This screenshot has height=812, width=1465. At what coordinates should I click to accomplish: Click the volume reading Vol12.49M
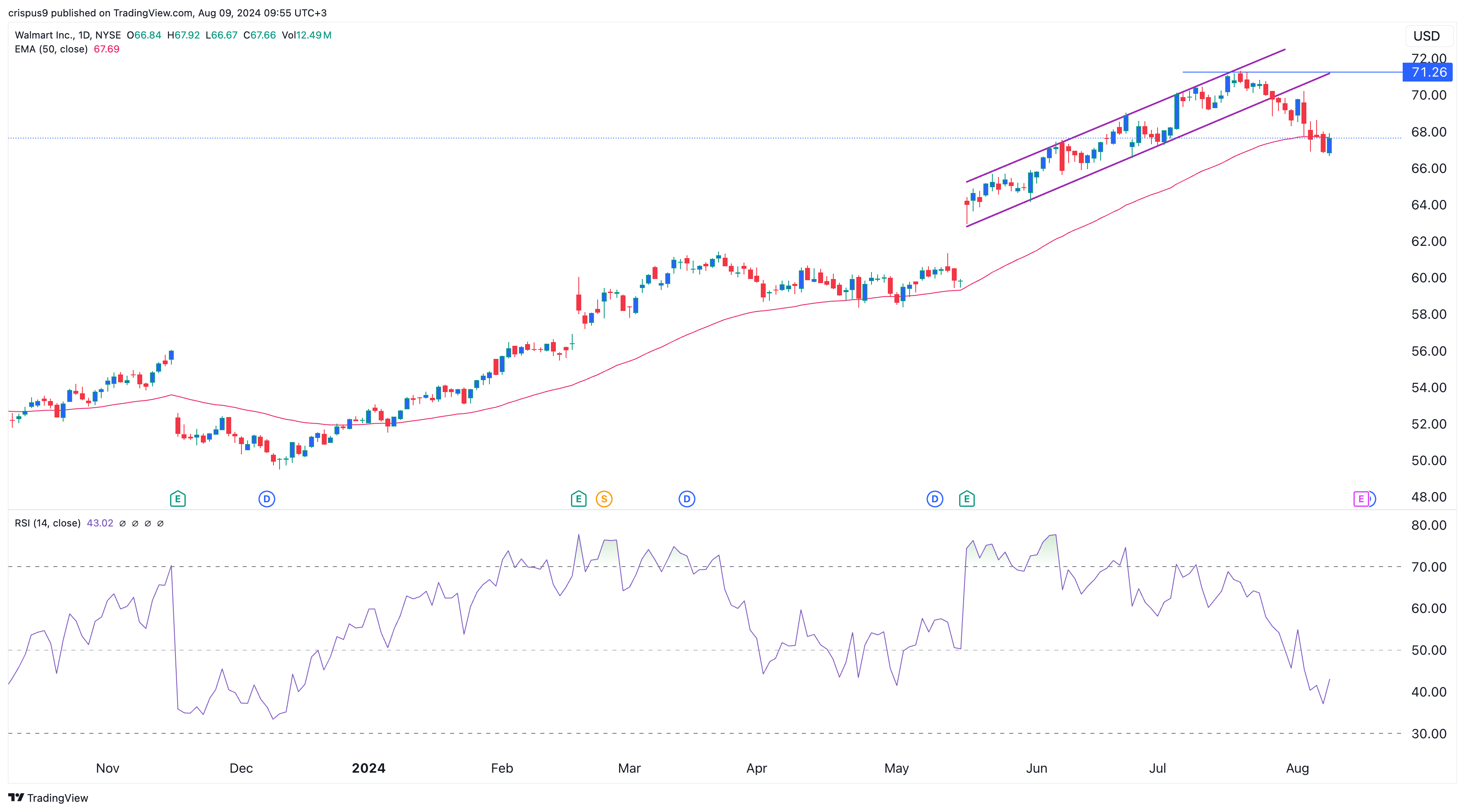307,35
